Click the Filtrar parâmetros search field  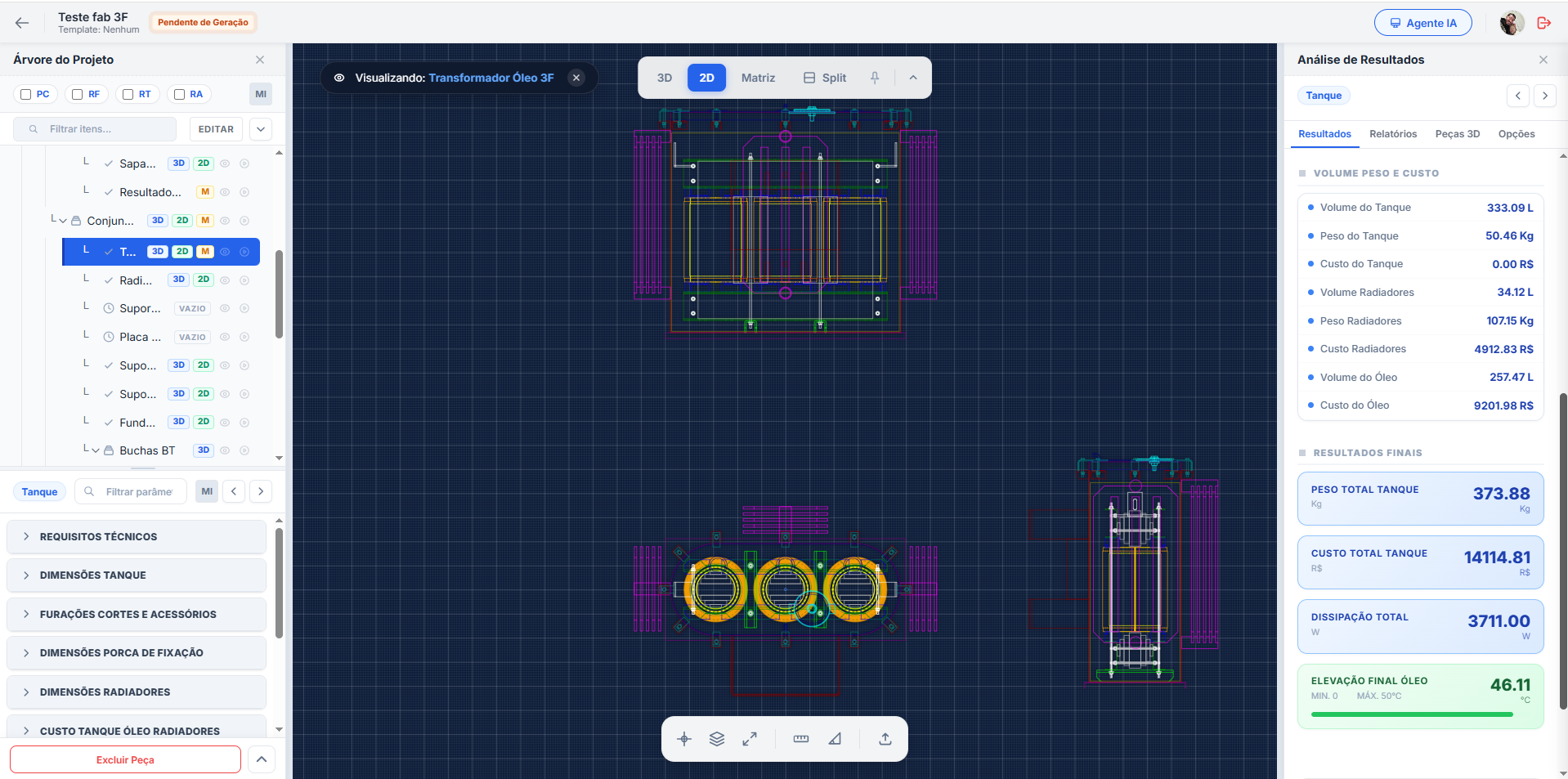coord(131,491)
